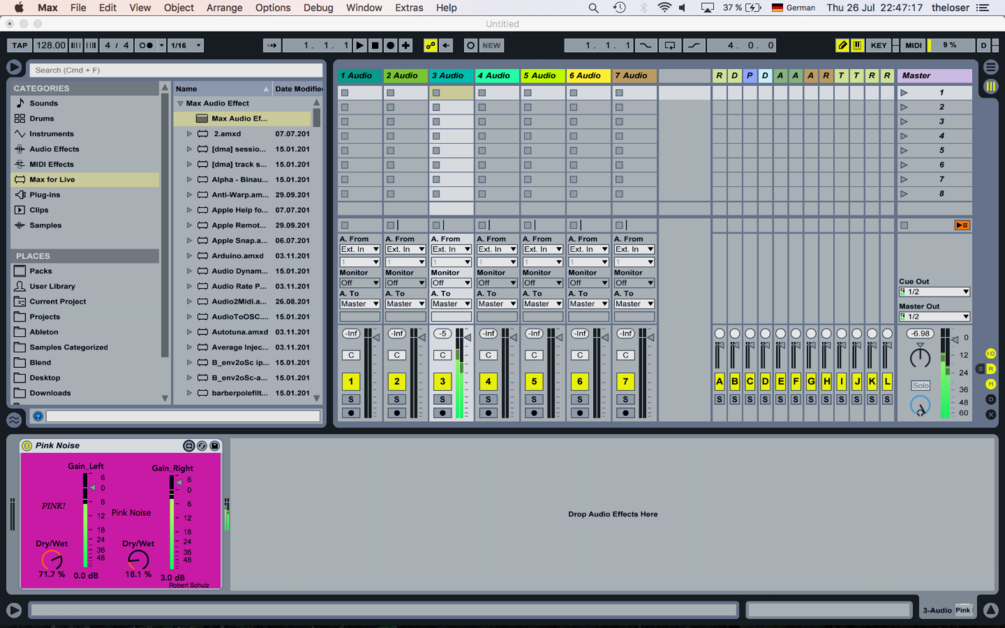Click the MIDI Arrangement Overdub plus icon
1005x628 pixels.
click(x=406, y=45)
